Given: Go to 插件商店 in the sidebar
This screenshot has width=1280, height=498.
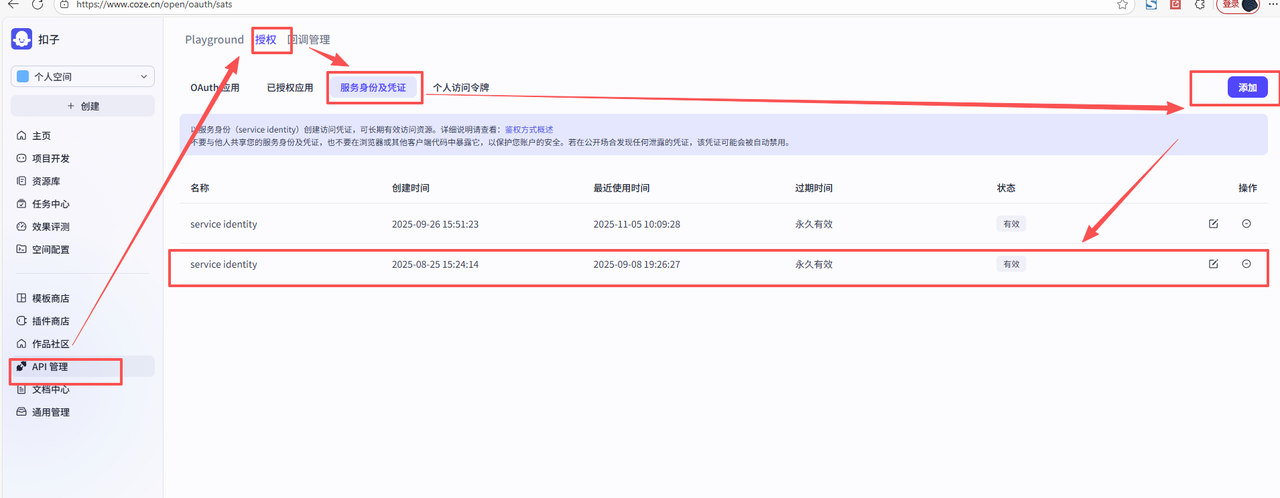Looking at the screenshot, I should pos(50,321).
